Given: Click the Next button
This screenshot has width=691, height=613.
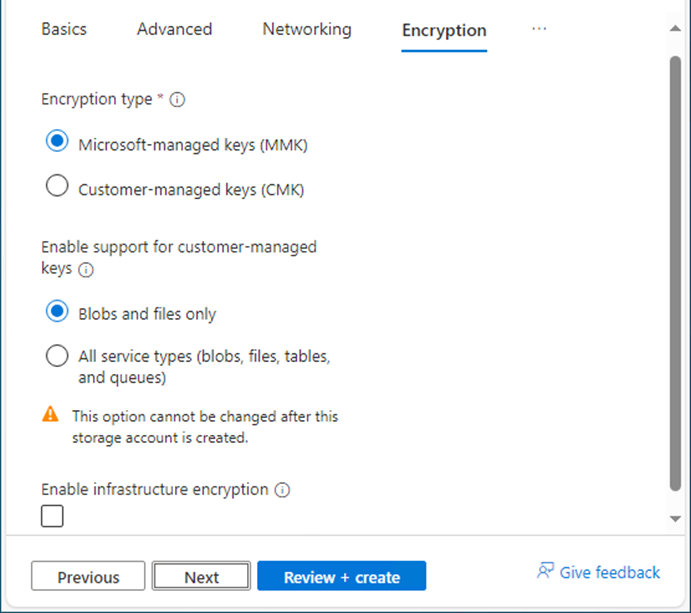Looking at the screenshot, I should tap(201, 576).
